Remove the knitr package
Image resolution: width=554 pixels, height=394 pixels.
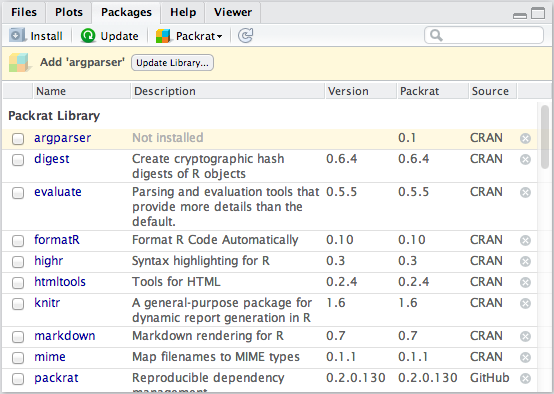(525, 303)
